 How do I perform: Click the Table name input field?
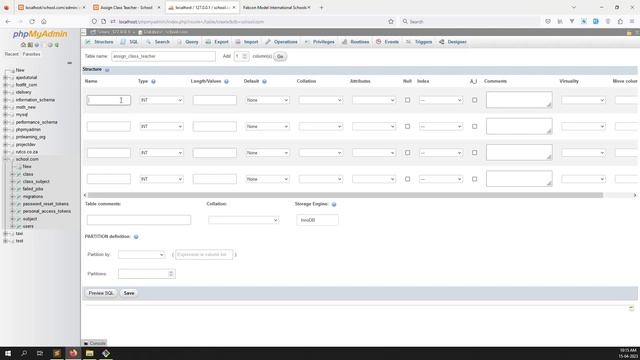coord(163,56)
